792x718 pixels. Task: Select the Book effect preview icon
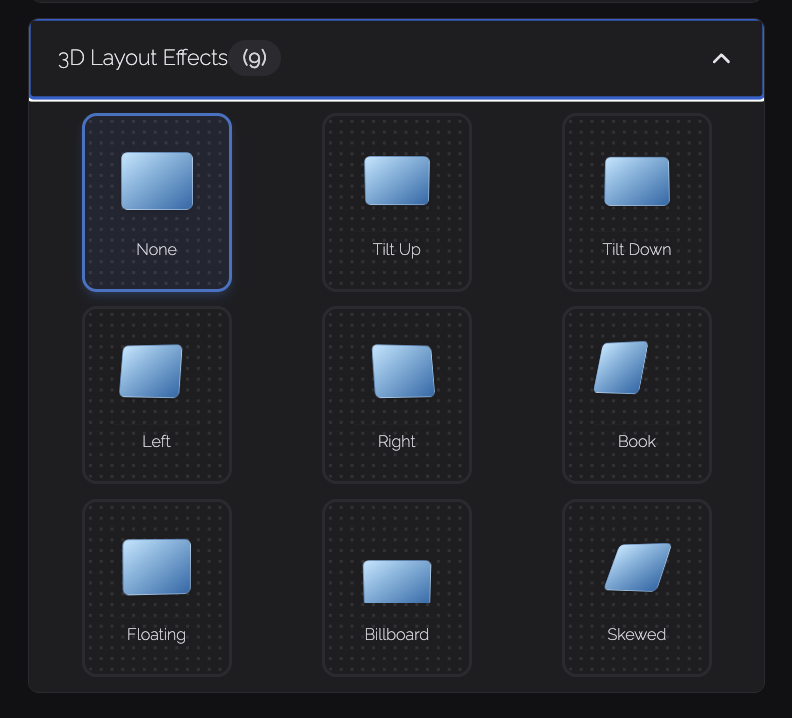tap(621, 368)
